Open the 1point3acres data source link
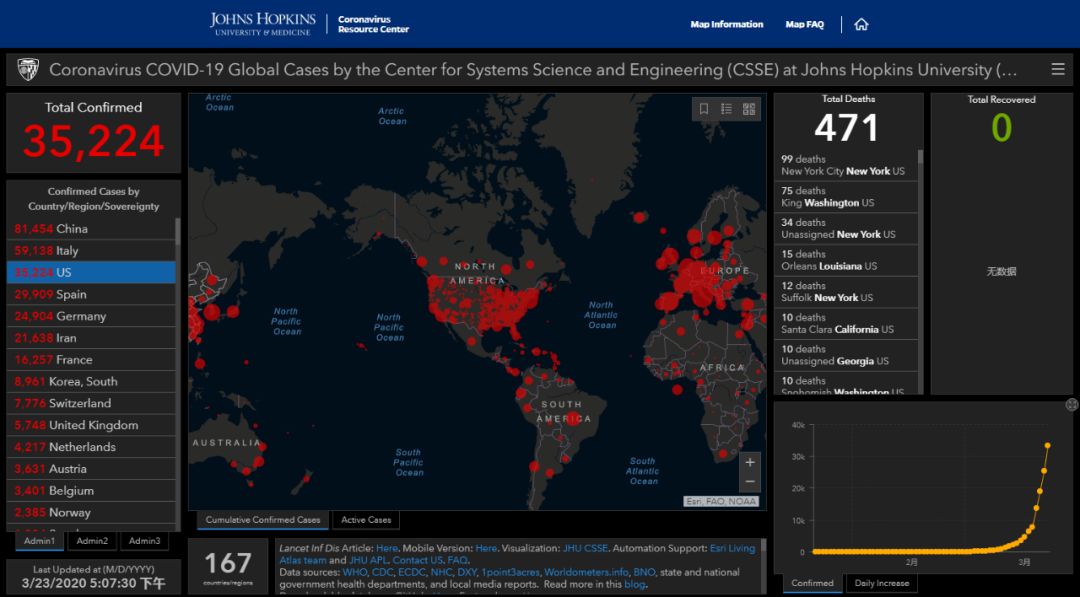The height and width of the screenshot is (597, 1080). coord(509,572)
